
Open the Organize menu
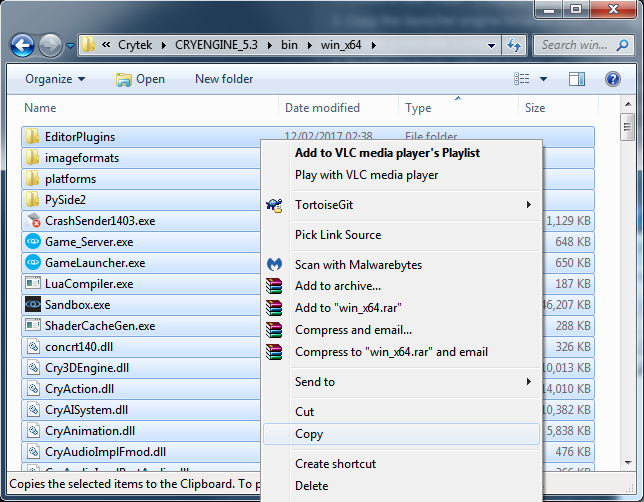coord(55,79)
